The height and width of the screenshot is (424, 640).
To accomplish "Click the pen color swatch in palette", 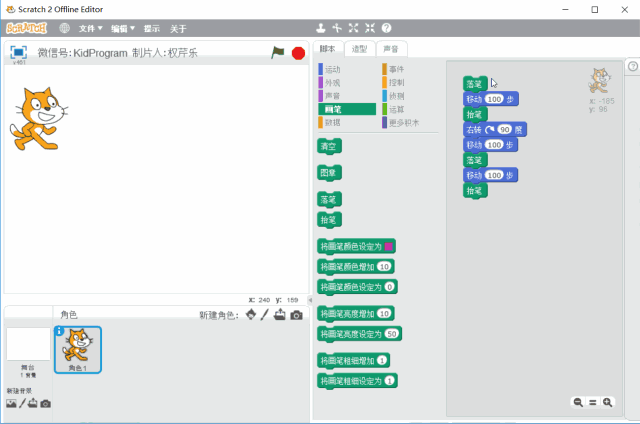I will (x=389, y=246).
